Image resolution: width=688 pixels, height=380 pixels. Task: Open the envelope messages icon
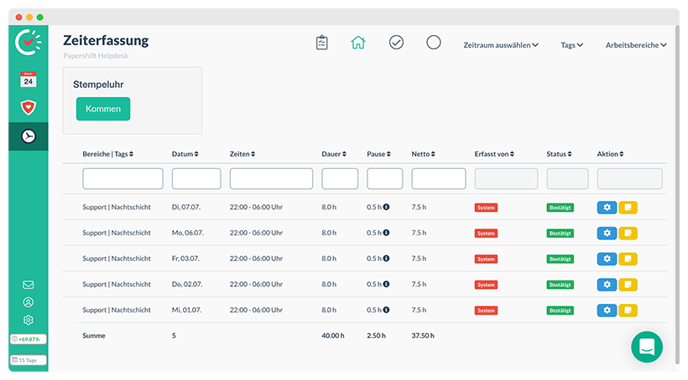pos(28,285)
